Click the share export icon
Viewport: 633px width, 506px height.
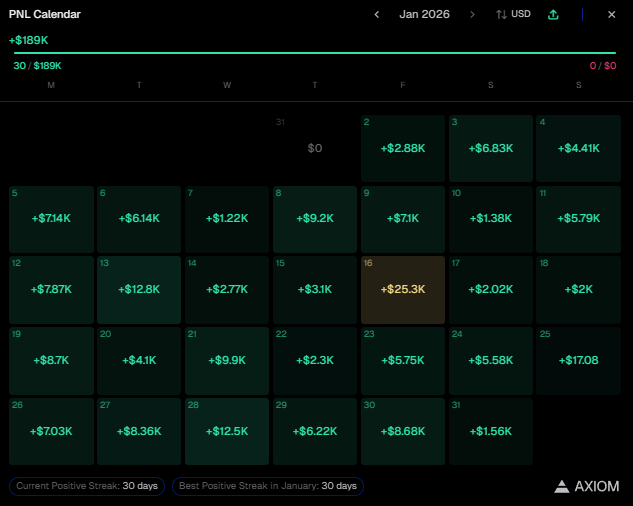(553, 15)
